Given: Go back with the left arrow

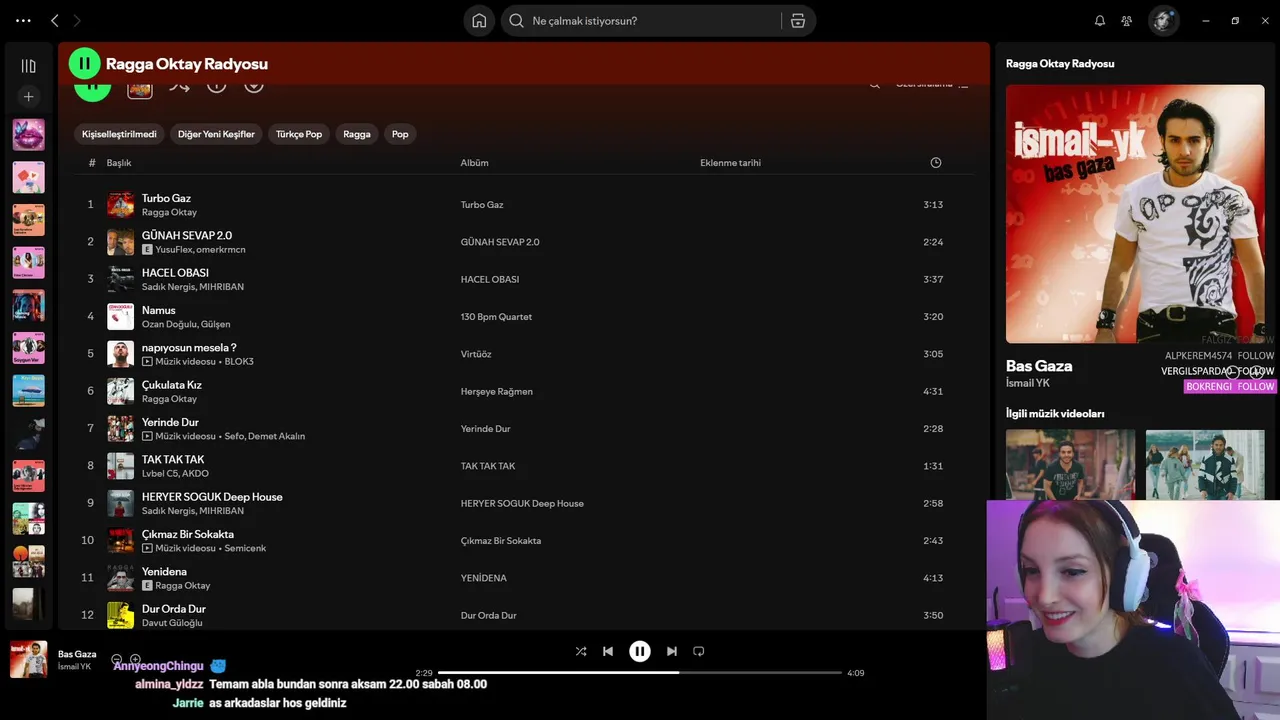Looking at the screenshot, I should [x=55, y=21].
